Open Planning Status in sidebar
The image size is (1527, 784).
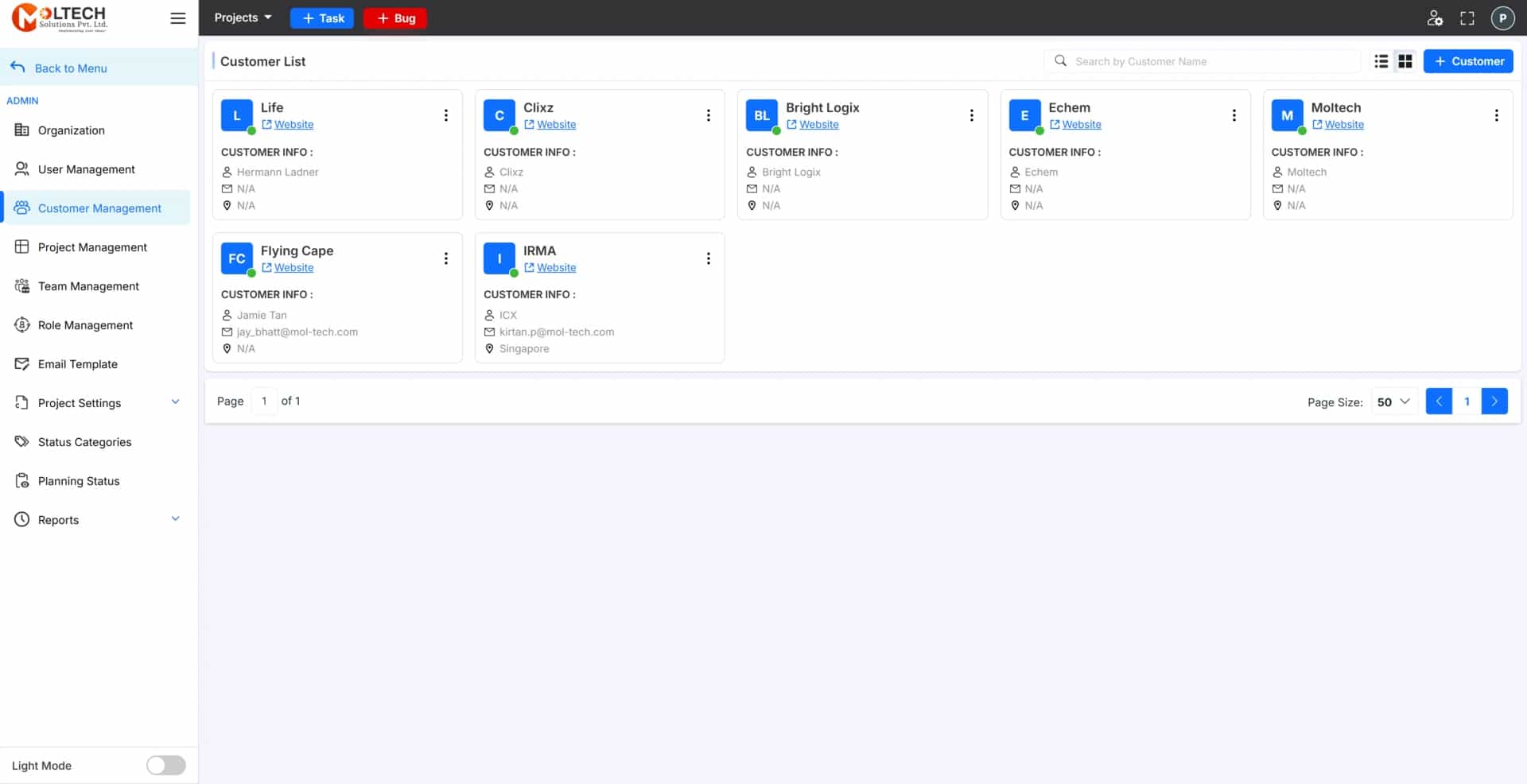click(x=97, y=481)
